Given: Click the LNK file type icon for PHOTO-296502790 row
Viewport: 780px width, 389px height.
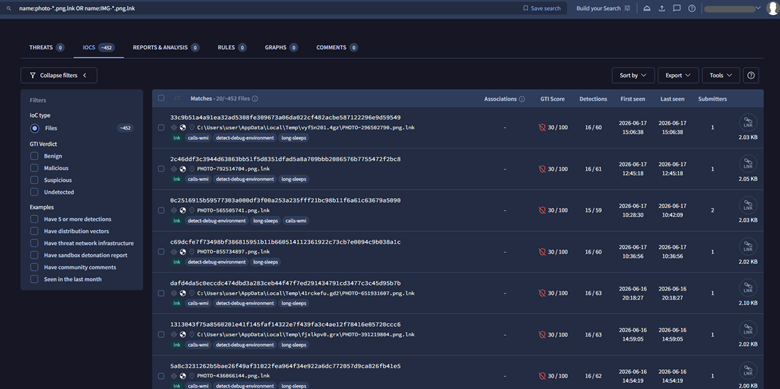Looking at the screenshot, I should (x=748, y=122).
